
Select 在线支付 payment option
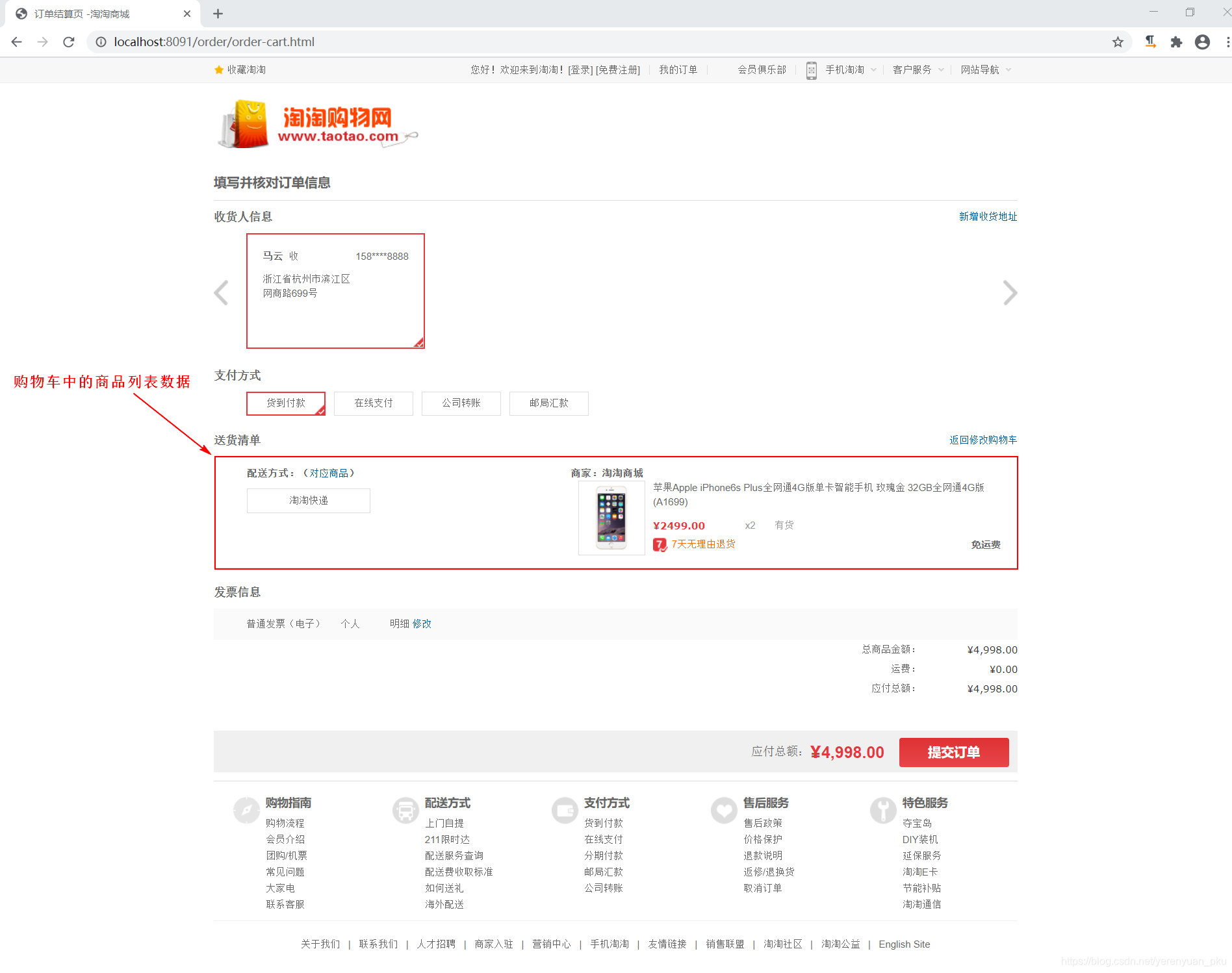(x=374, y=403)
